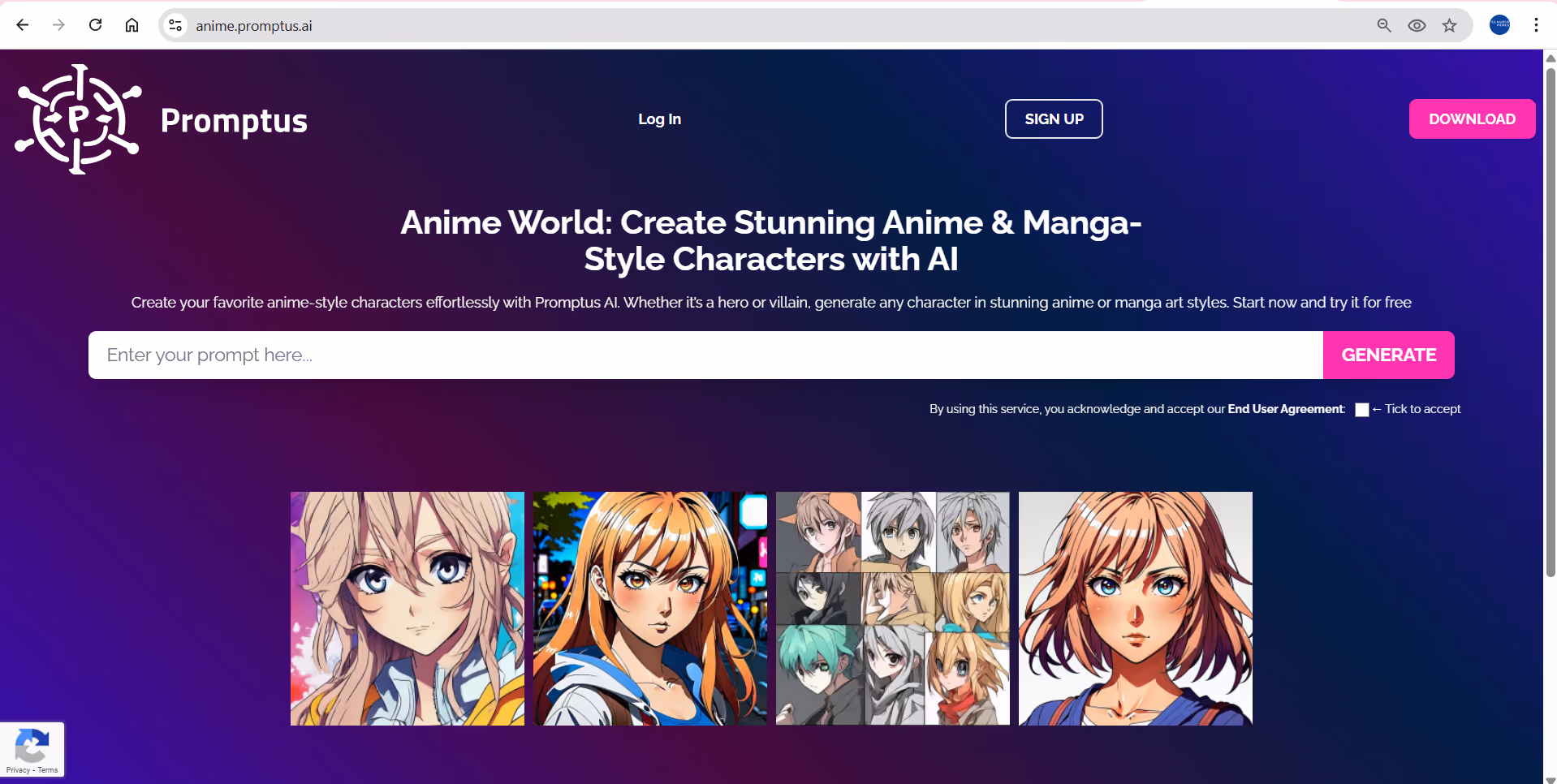
Task: Tick the End User Agreement acceptance checkbox
Action: click(1362, 410)
